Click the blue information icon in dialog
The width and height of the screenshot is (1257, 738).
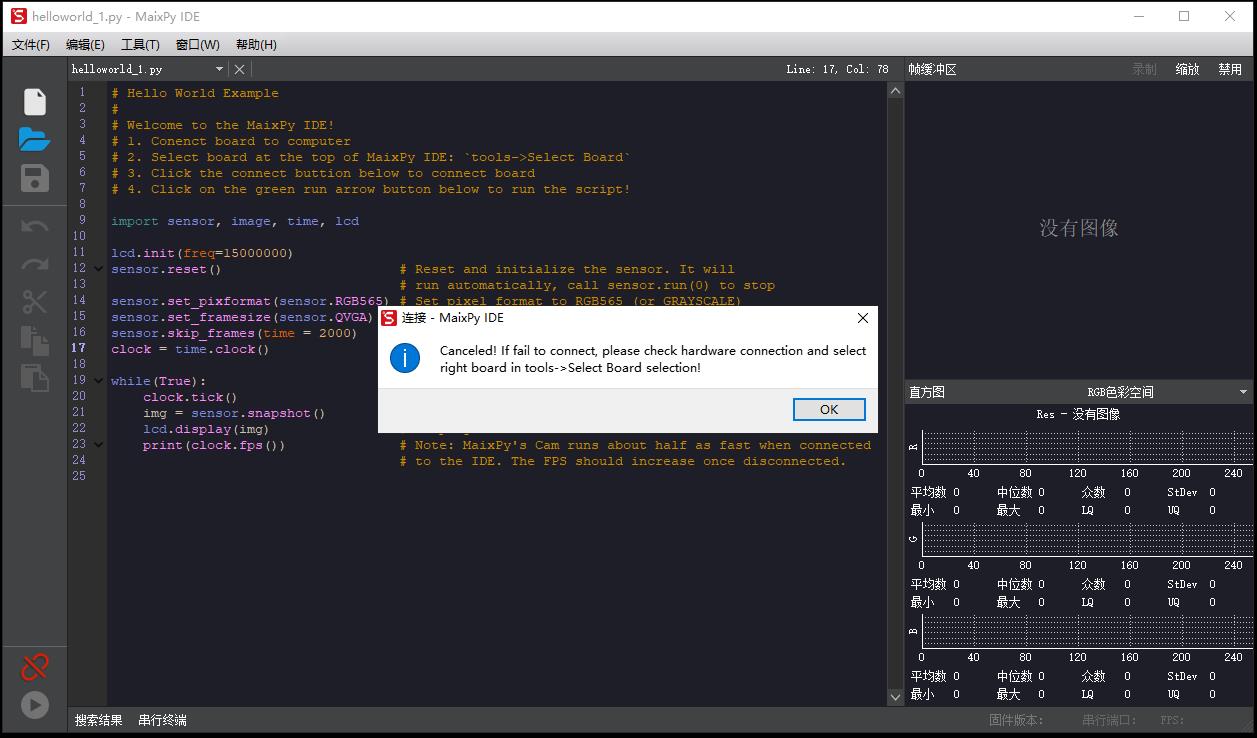405,358
